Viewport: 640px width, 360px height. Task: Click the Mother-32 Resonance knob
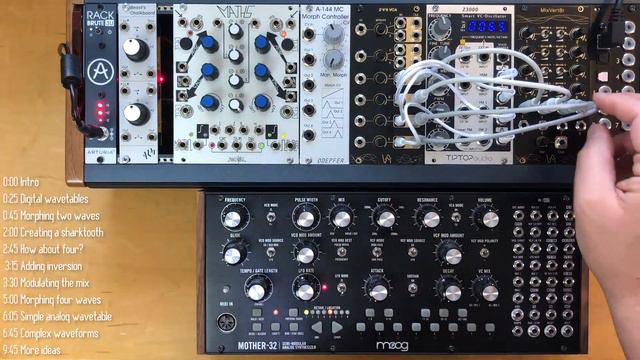(430, 219)
